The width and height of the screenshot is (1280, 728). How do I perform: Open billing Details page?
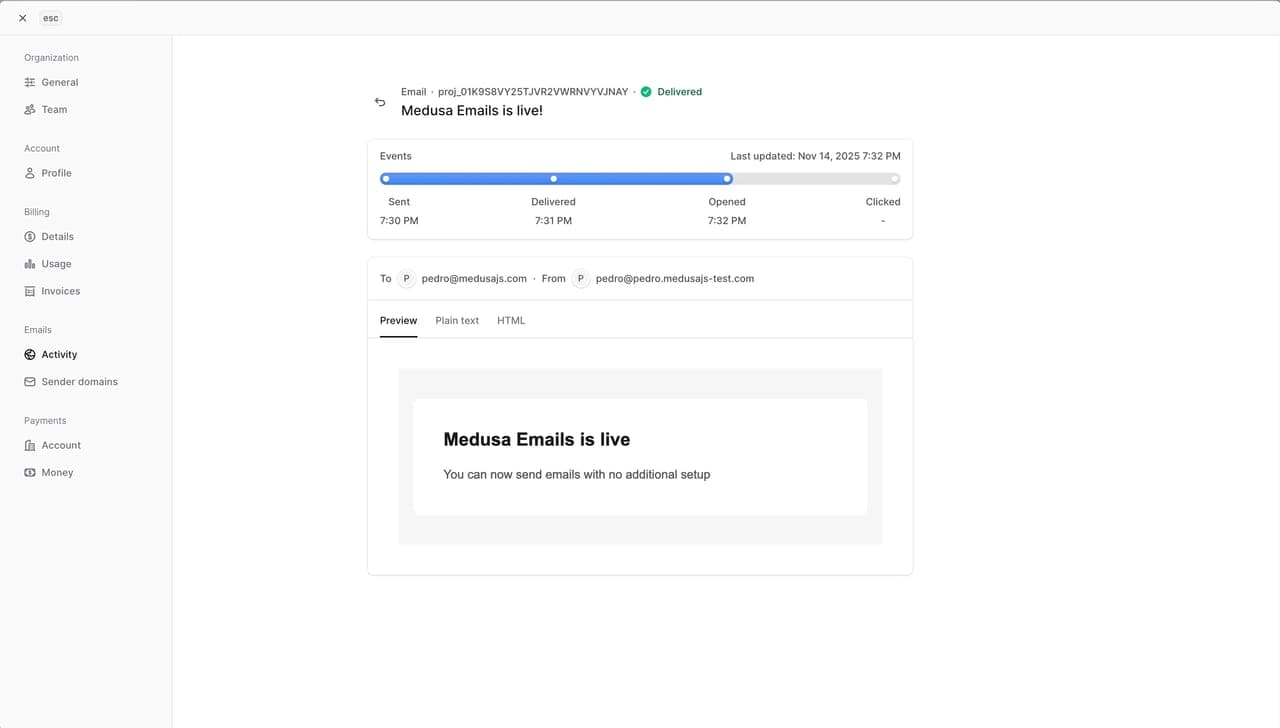pyautogui.click(x=58, y=237)
